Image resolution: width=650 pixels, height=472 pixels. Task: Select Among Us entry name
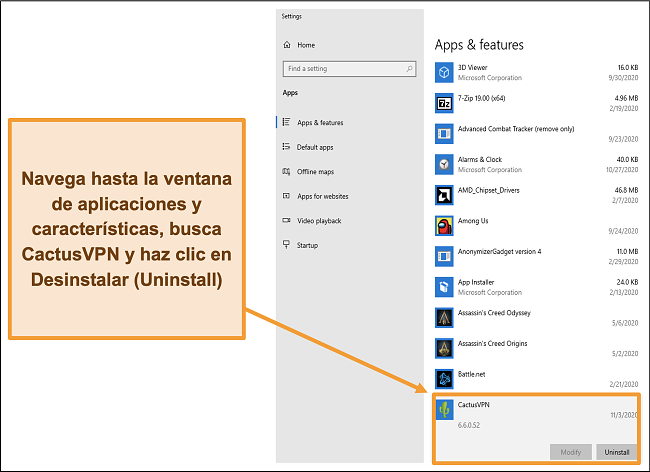(x=473, y=221)
